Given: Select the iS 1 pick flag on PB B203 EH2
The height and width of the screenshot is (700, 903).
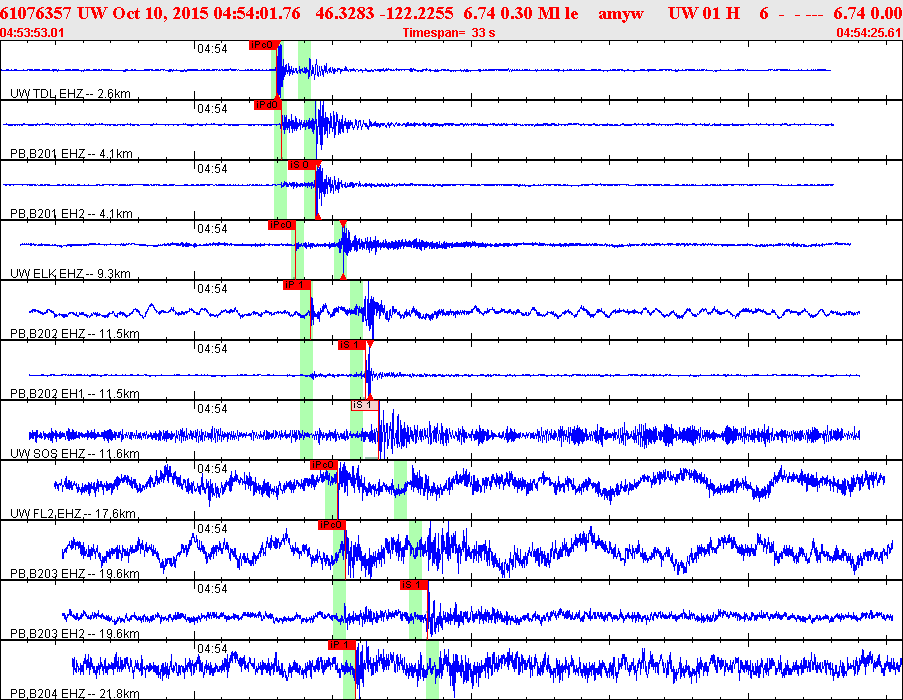Looking at the screenshot, I should (x=414, y=585).
